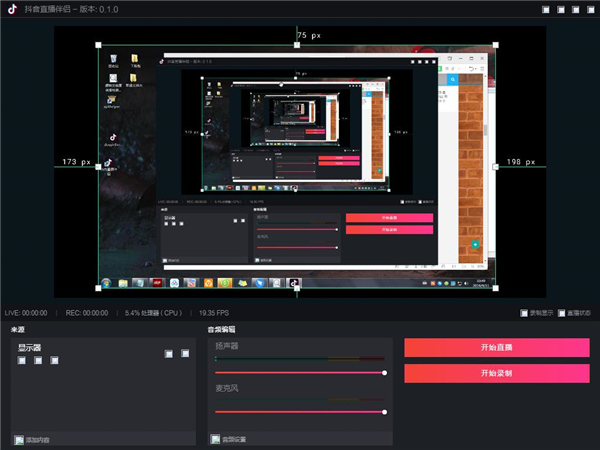Click leftmost small icon beneath 显示器 source
This screenshot has height=450, width=600.
pos(22,360)
